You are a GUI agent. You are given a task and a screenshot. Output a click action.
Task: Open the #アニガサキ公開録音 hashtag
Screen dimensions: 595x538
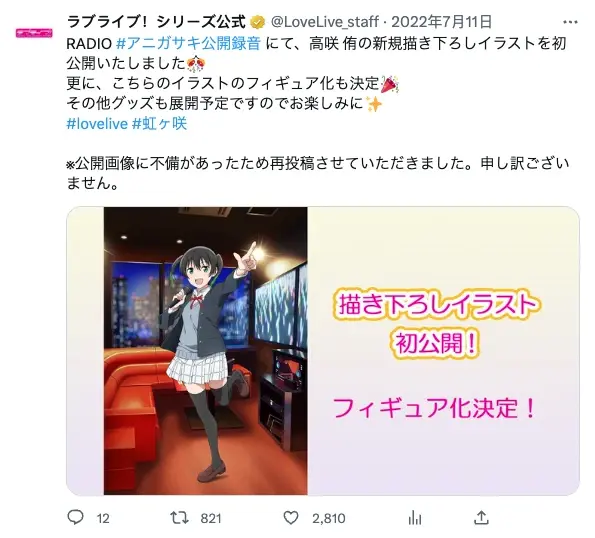pos(189,43)
